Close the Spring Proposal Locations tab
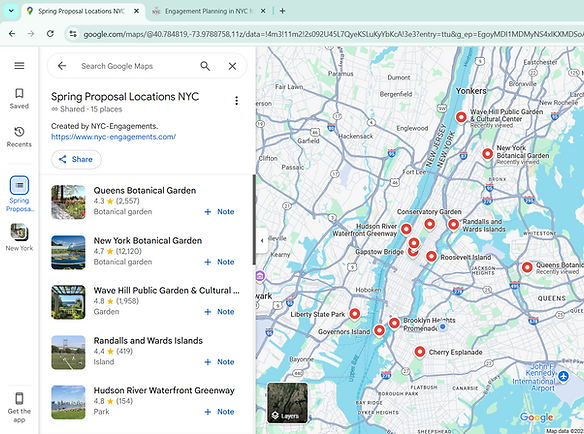This screenshot has width=584, height=434. point(137,11)
